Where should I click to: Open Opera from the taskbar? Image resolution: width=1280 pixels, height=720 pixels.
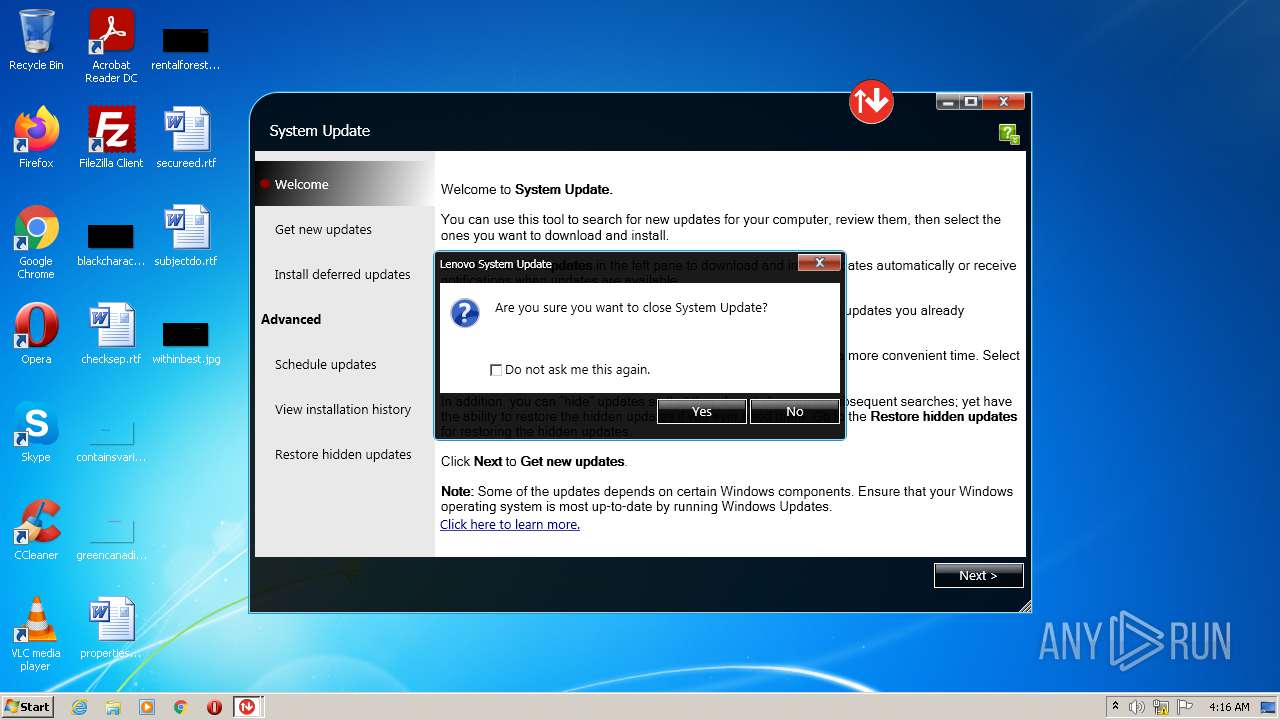214,706
